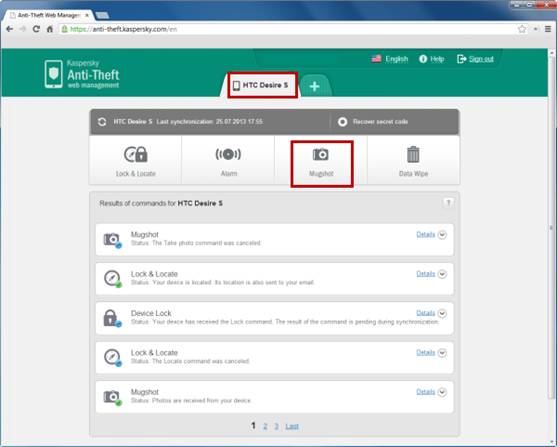Open a new browser tab
The height and width of the screenshot is (447, 557).
(102, 15)
